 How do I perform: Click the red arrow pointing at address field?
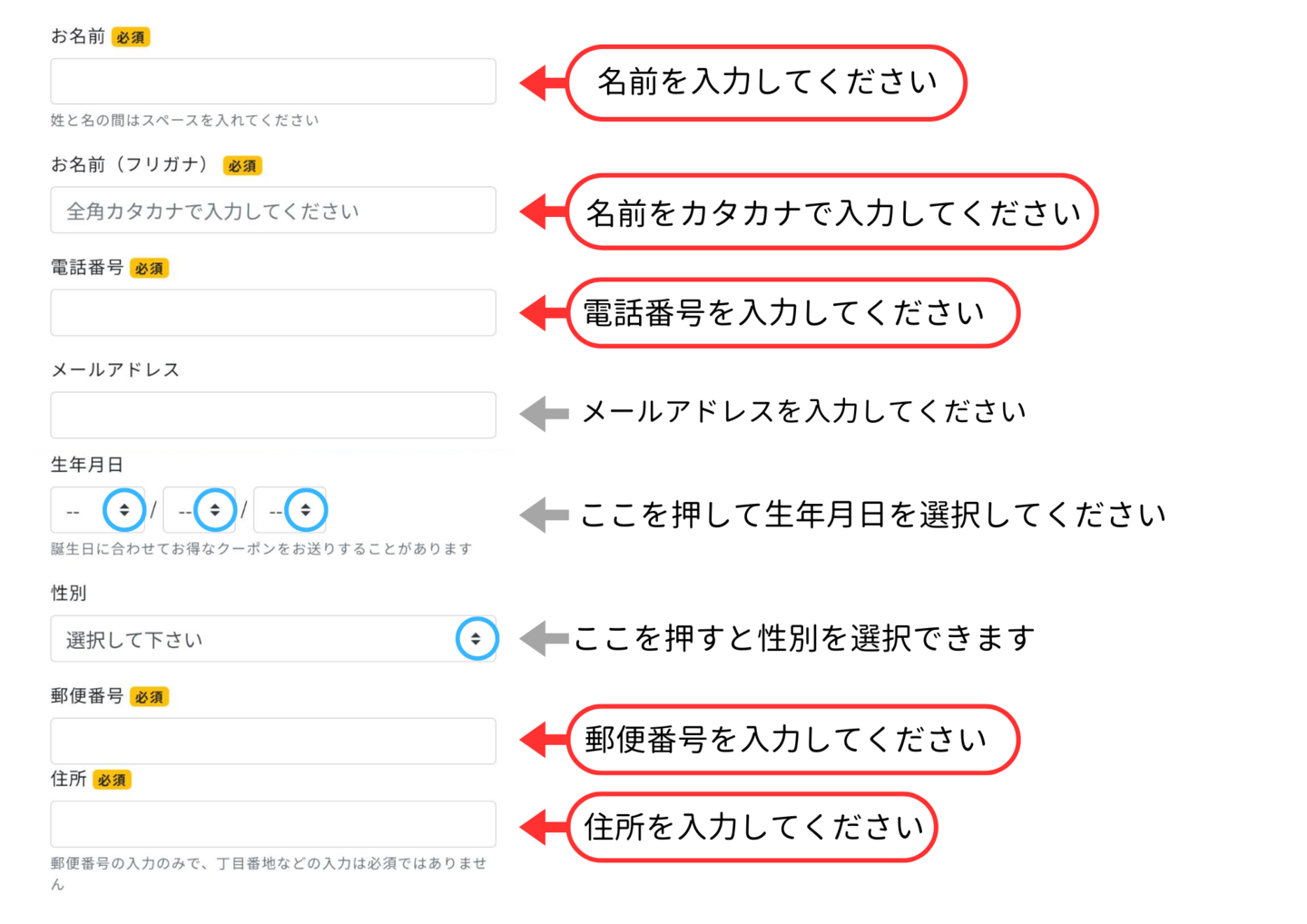pyautogui.click(x=543, y=827)
